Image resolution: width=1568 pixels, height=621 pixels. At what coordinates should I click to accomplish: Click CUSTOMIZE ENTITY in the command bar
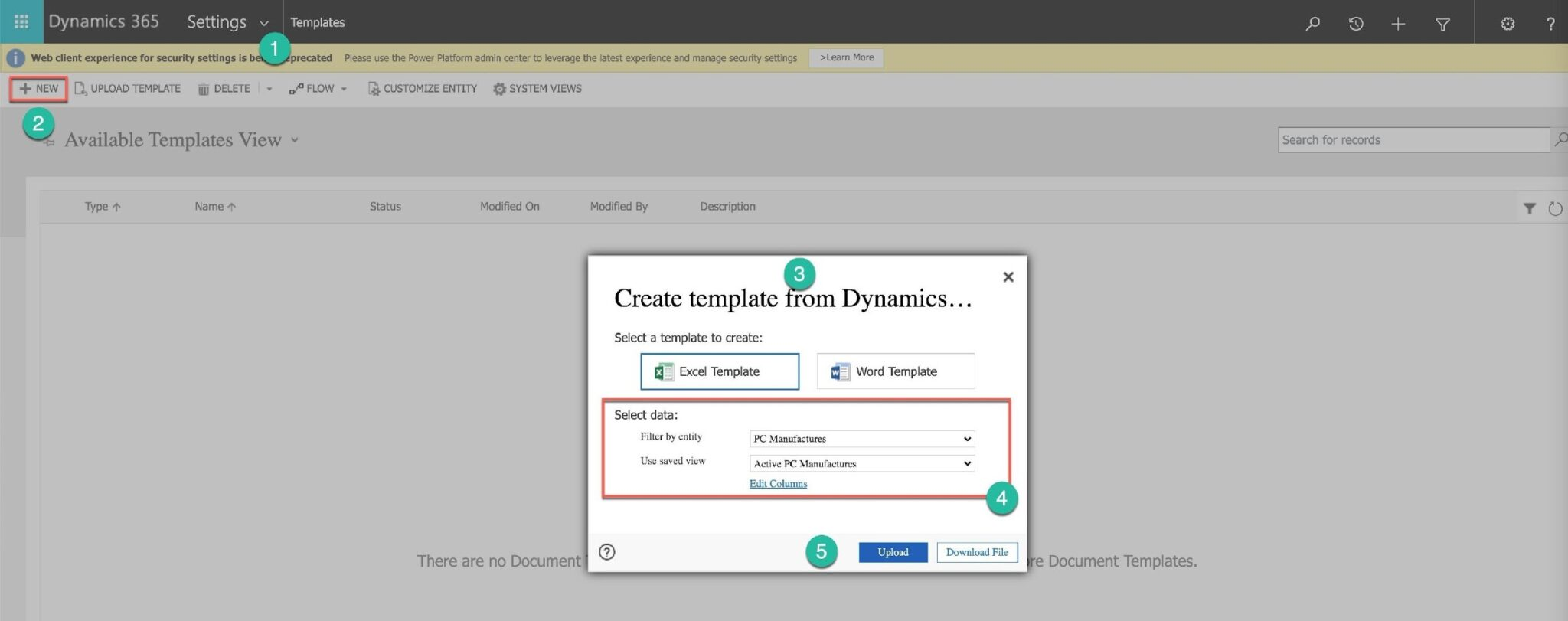422,89
